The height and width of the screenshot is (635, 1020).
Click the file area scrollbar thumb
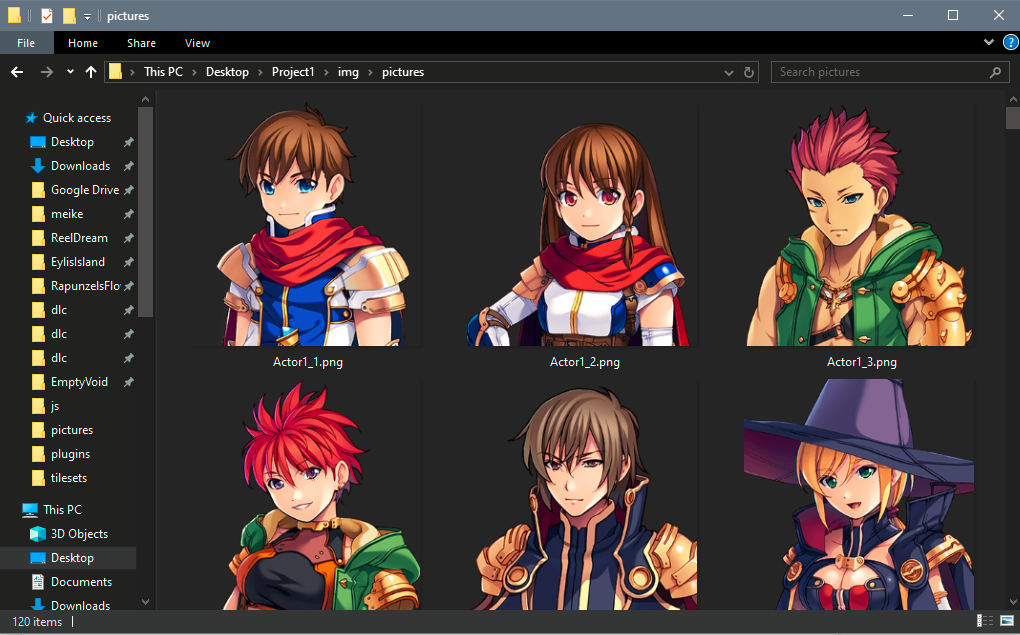coord(1013,118)
